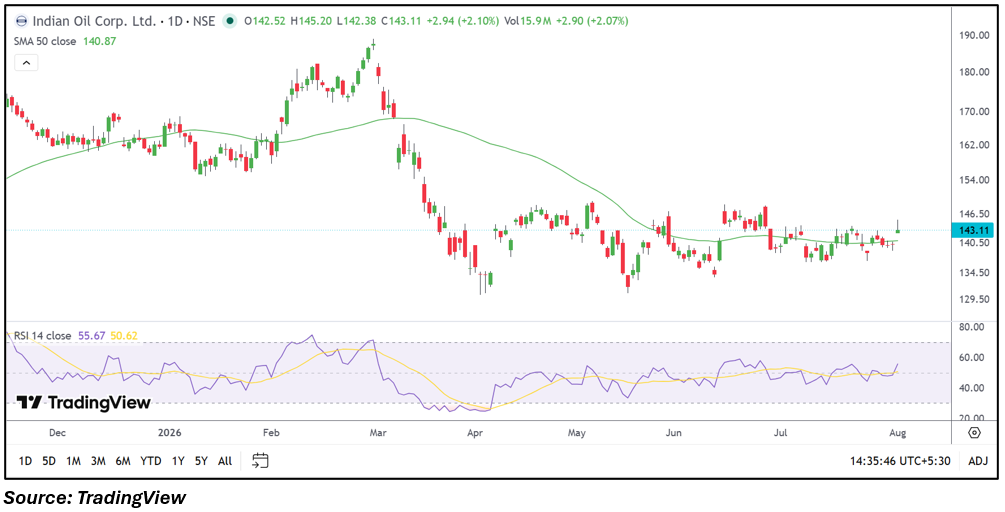The width and height of the screenshot is (1005, 512).
Task: Click the RSI moving average value 50.62
Action: [x=124, y=334]
